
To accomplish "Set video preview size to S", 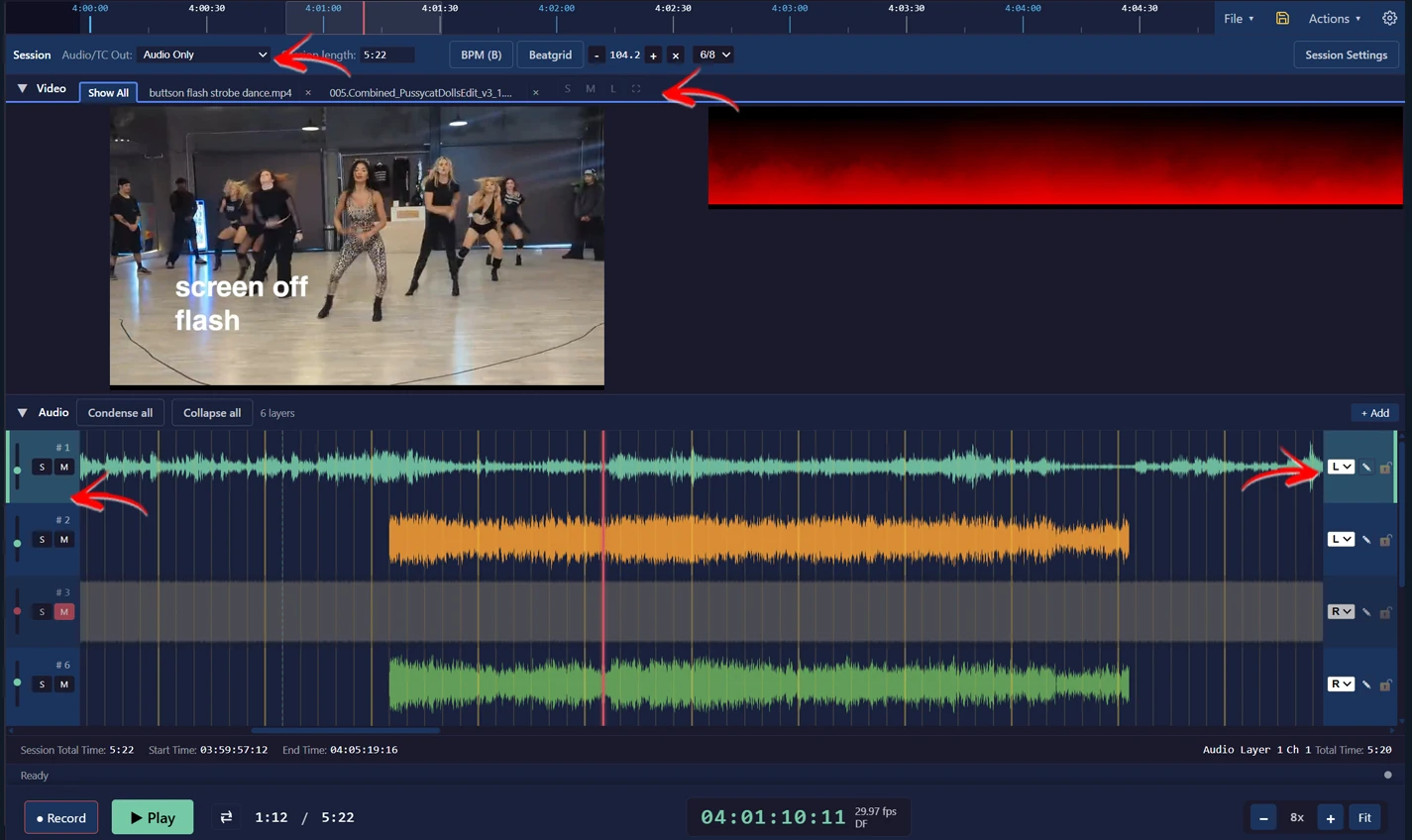I will coord(568,89).
